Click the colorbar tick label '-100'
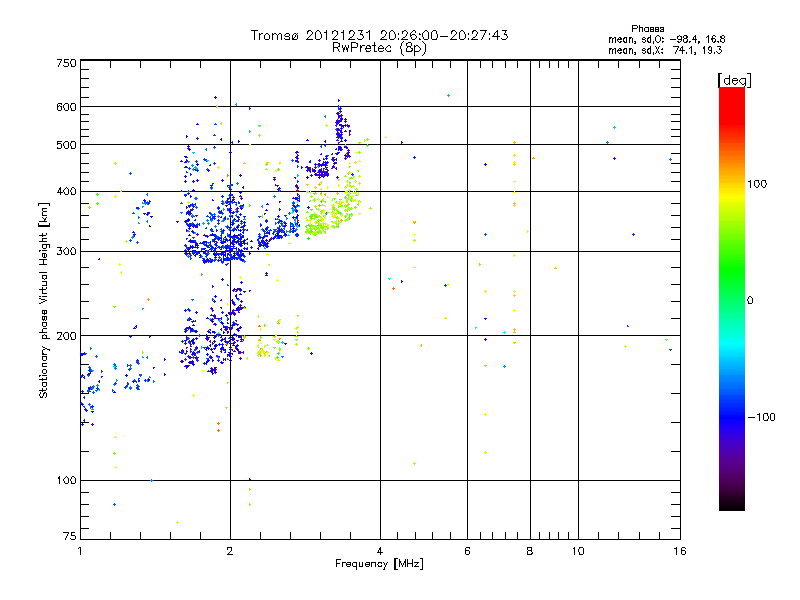This screenshot has height=600, width=800. click(761, 417)
